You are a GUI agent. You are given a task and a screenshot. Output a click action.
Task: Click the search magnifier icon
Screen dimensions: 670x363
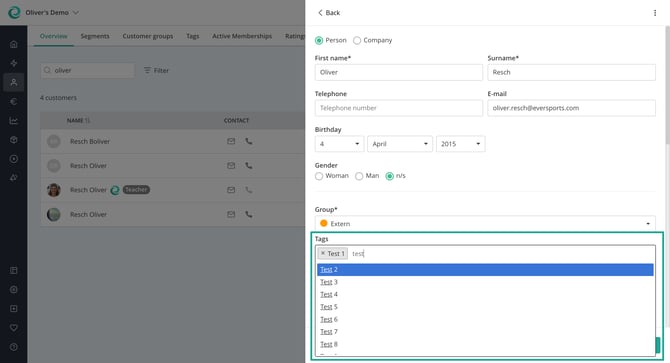coord(47,70)
